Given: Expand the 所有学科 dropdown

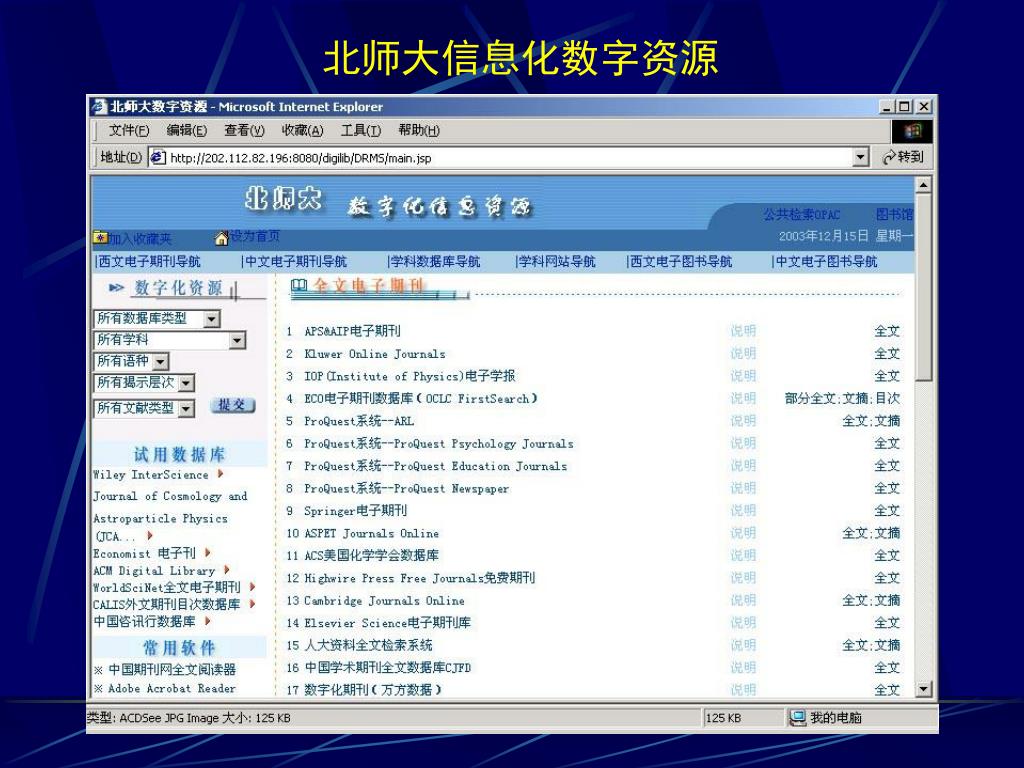Looking at the screenshot, I should [237, 340].
